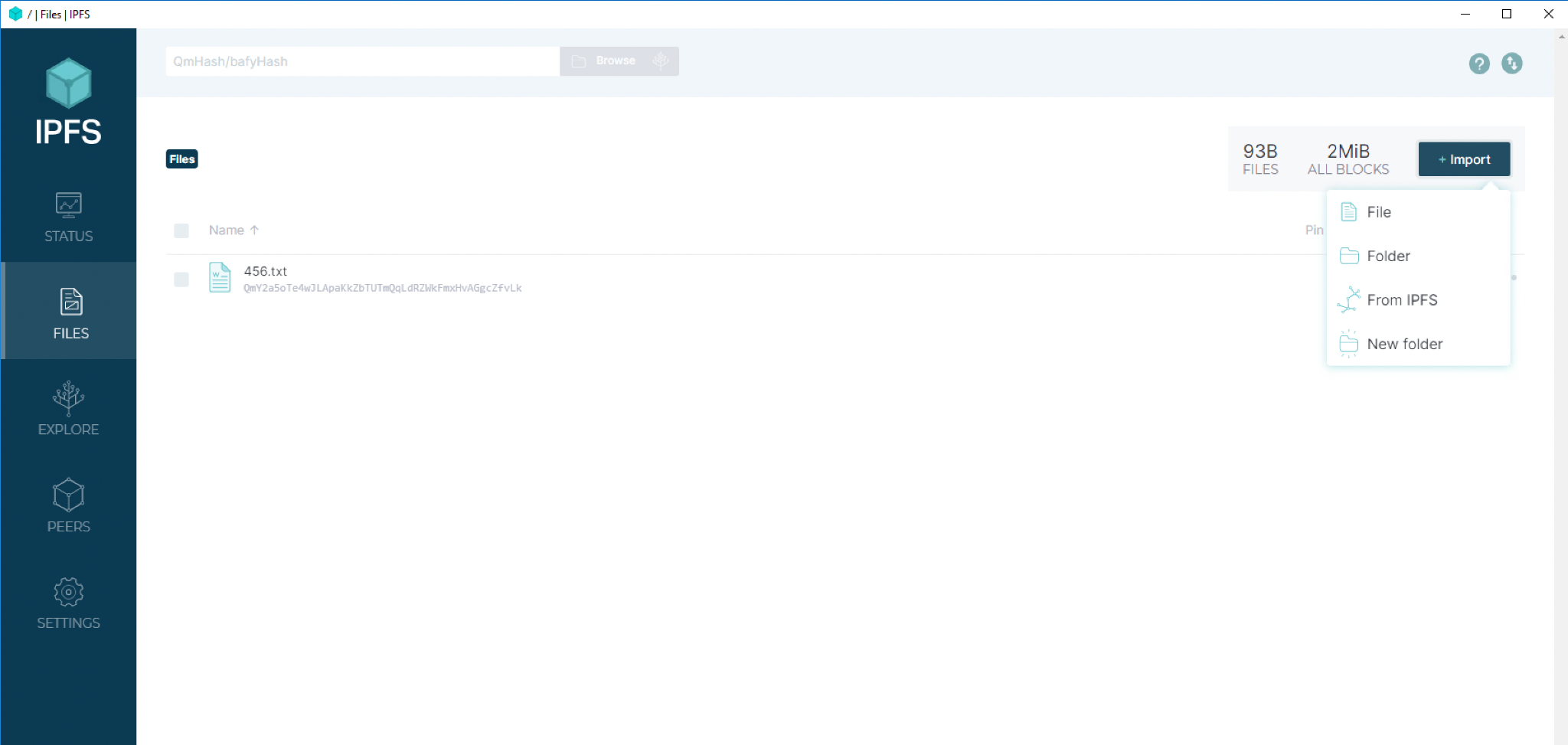Pick New folder in the Import dropdown
The height and width of the screenshot is (745, 1568).
[1404, 344]
